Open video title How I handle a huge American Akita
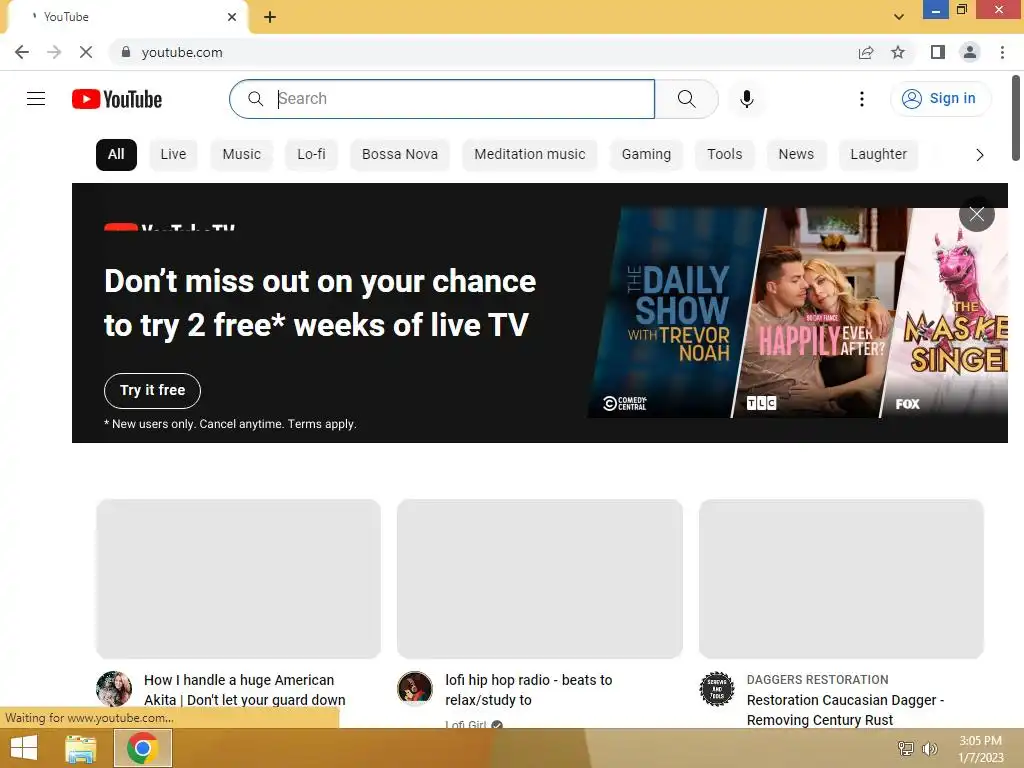 (x=245, y=690)
